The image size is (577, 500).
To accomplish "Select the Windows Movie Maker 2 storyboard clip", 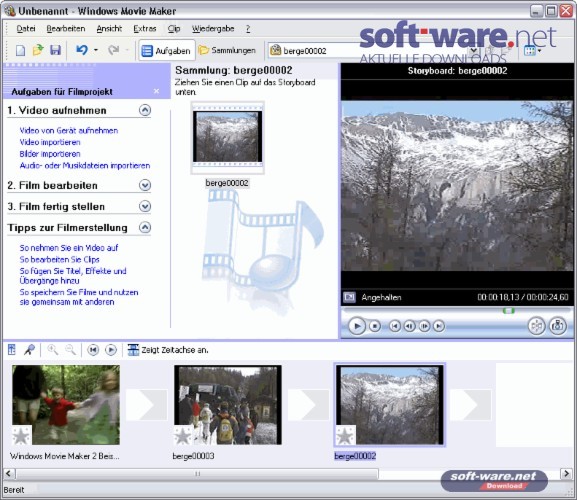I will (x=66, y=405).
